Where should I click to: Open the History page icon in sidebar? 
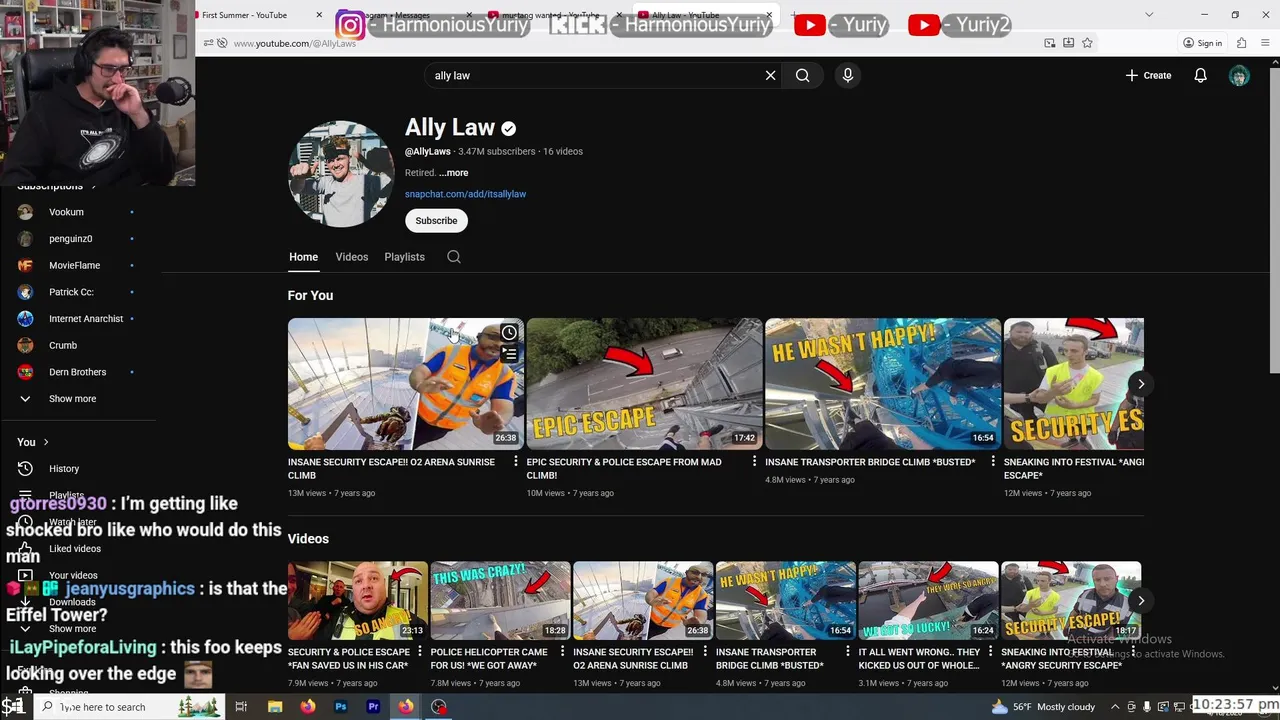coord(25,468)
